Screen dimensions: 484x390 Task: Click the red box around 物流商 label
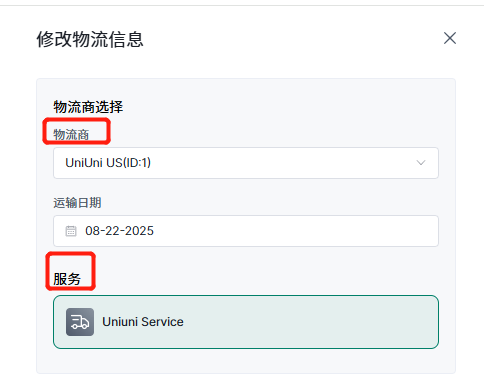click(x=76, y=131)
